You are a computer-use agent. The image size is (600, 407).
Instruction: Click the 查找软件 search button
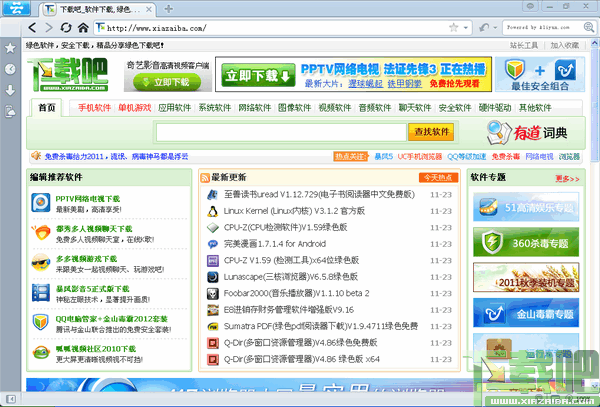[431, 132]
